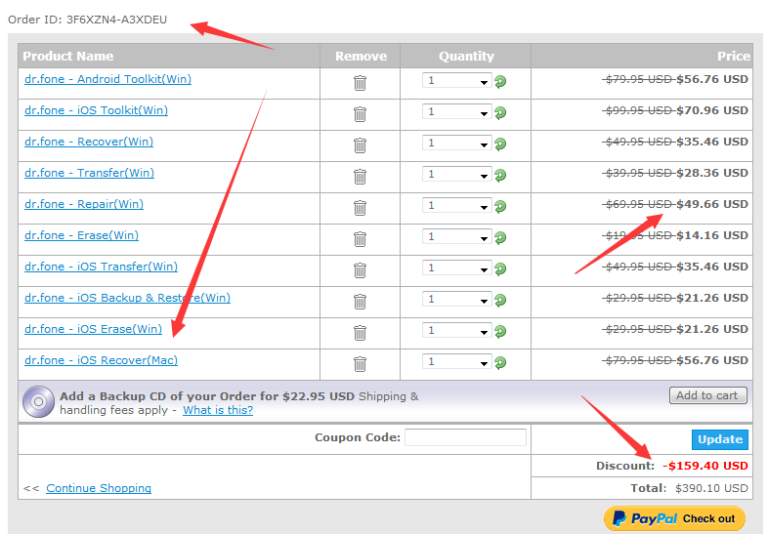Expand quantity selector for iOS Transfer(Win)

[457, 268]
